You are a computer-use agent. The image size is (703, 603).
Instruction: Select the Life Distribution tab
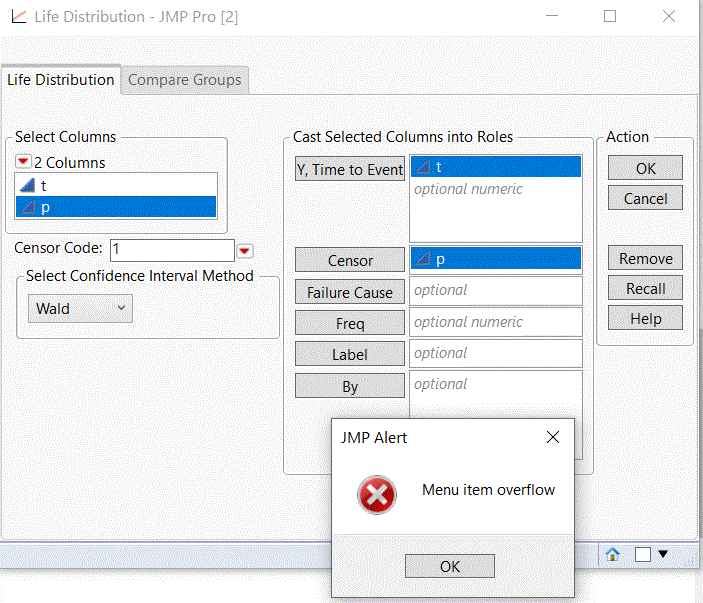coord(60,80)
